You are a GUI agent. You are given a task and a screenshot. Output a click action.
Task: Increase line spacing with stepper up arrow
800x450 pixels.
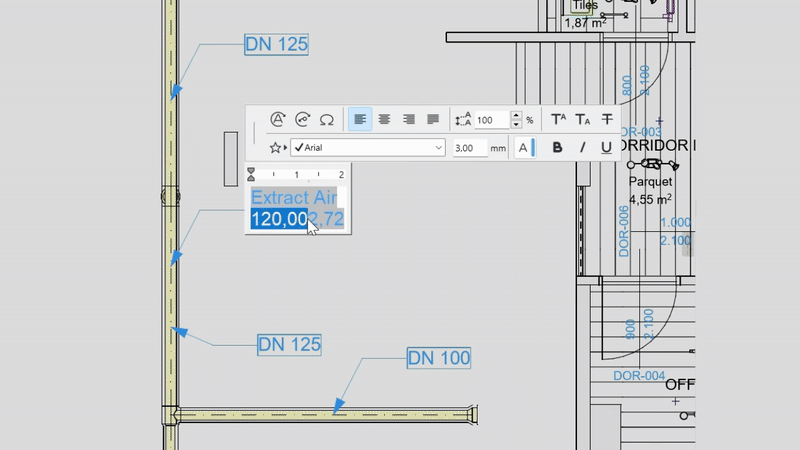pos(516,115)
